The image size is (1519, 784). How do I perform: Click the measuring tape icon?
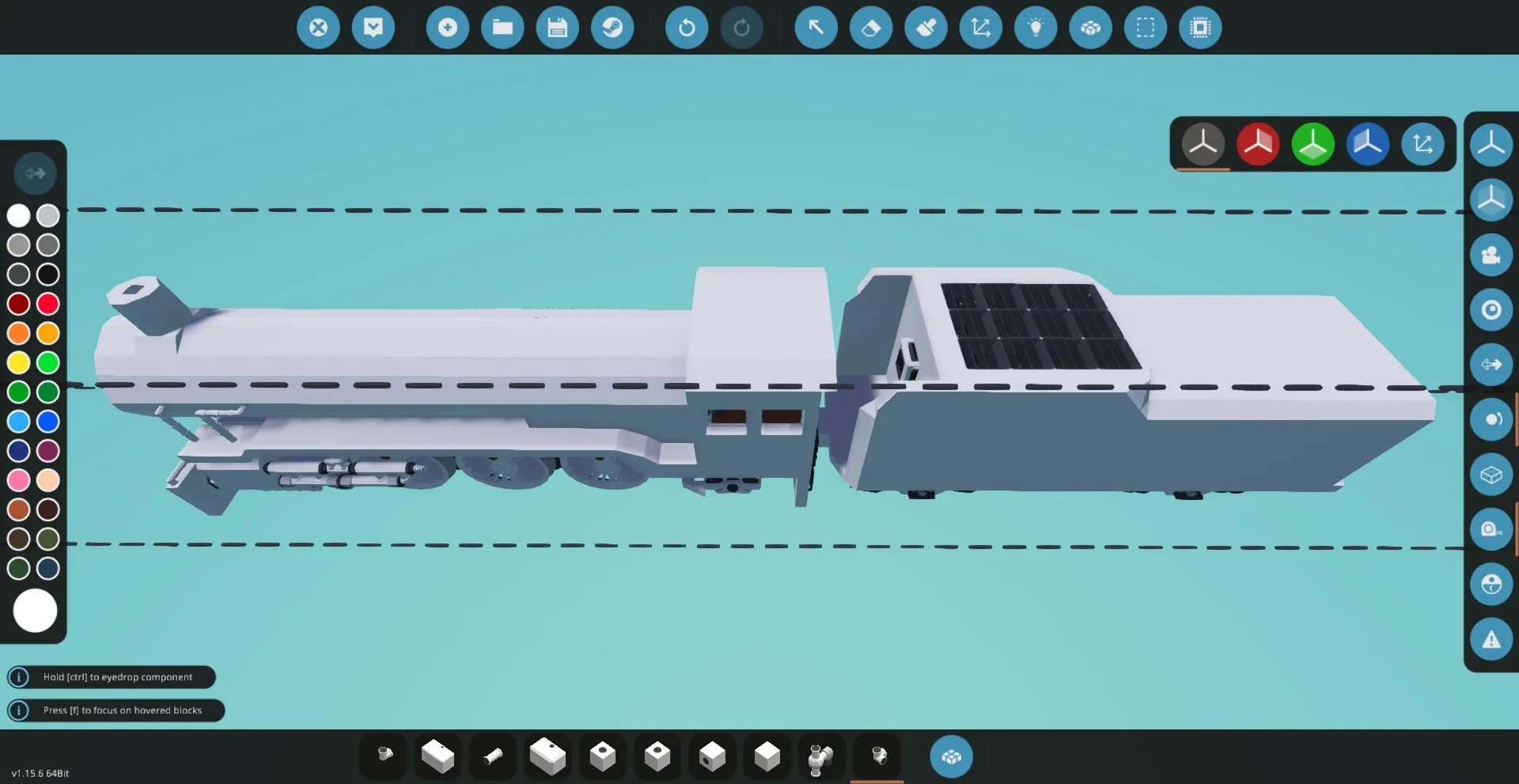click(x=1491, y=529)
